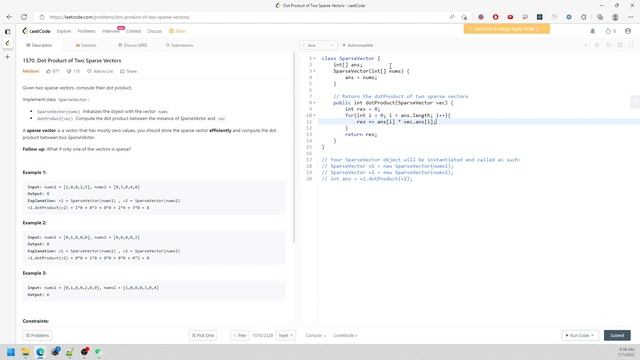Open the Run Code dropdown button
Screen dimensions: 640x360
[580, 336]
